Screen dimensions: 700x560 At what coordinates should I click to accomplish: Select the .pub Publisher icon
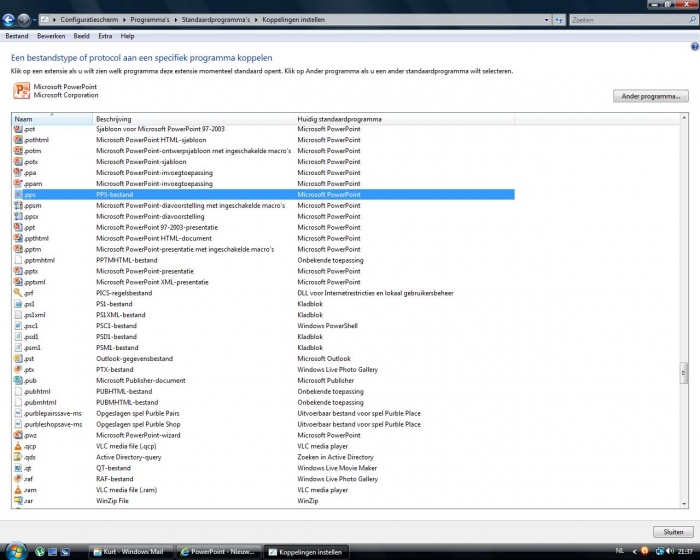pos(18,380)
